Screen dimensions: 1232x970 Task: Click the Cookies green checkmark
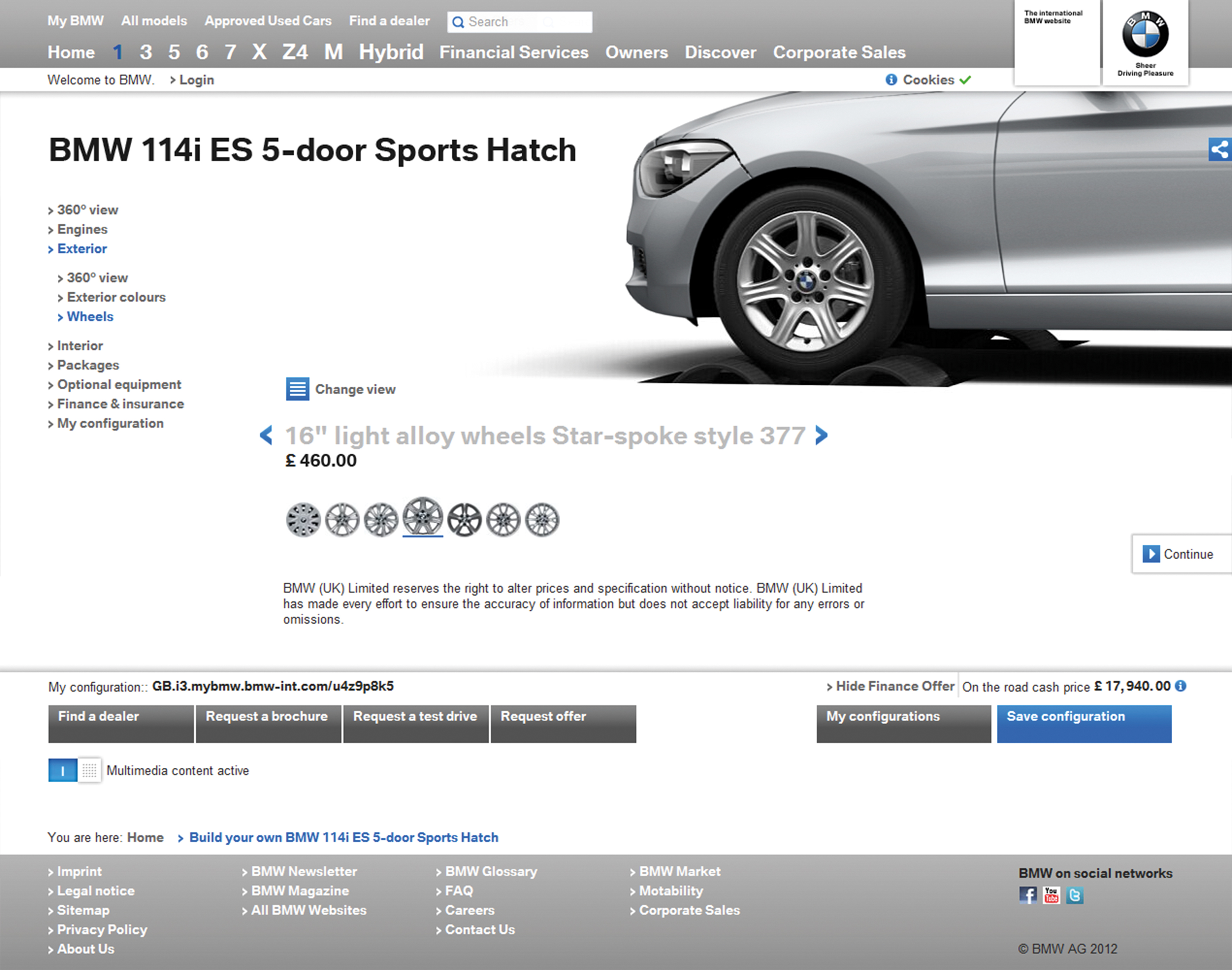click(965, 80)
